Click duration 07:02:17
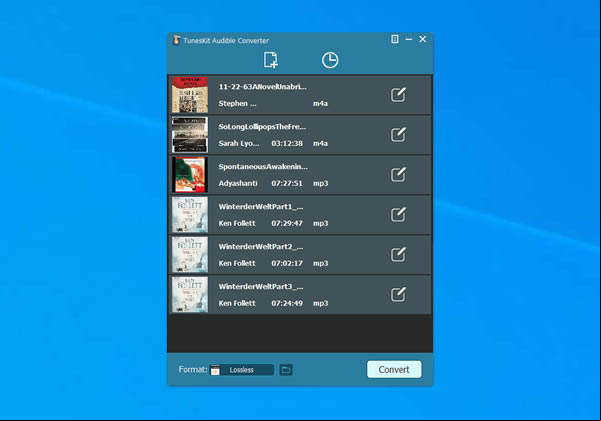This screenshot has width=601, height=421. pos(287,263)
